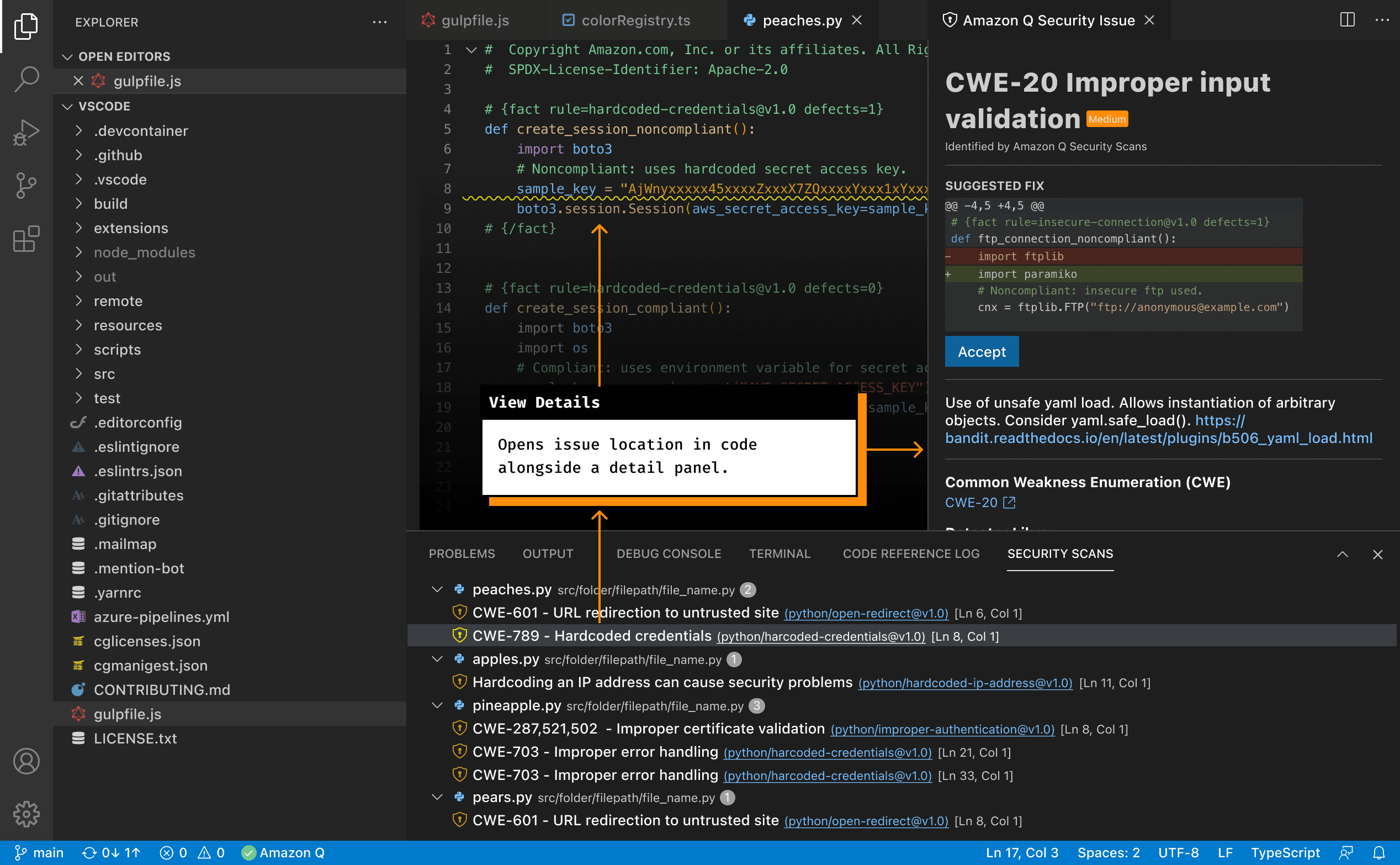Viewport: 1400px width, 865px height.
Task: Open CWE-20 external link icon
Action: tap(1010, 502)
